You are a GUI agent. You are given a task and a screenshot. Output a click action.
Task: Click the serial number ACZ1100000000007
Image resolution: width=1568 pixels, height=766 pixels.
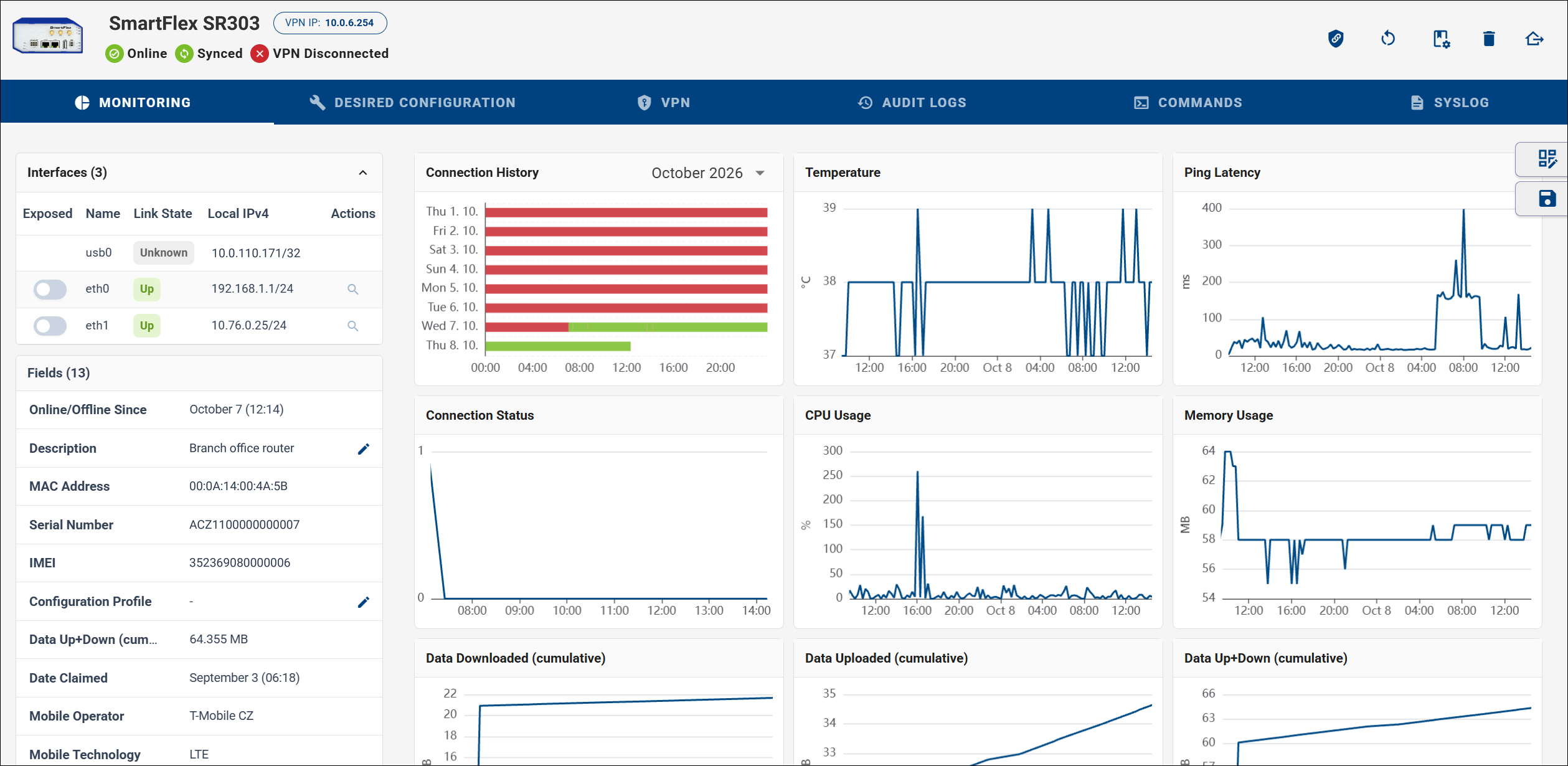coord(245,525)
